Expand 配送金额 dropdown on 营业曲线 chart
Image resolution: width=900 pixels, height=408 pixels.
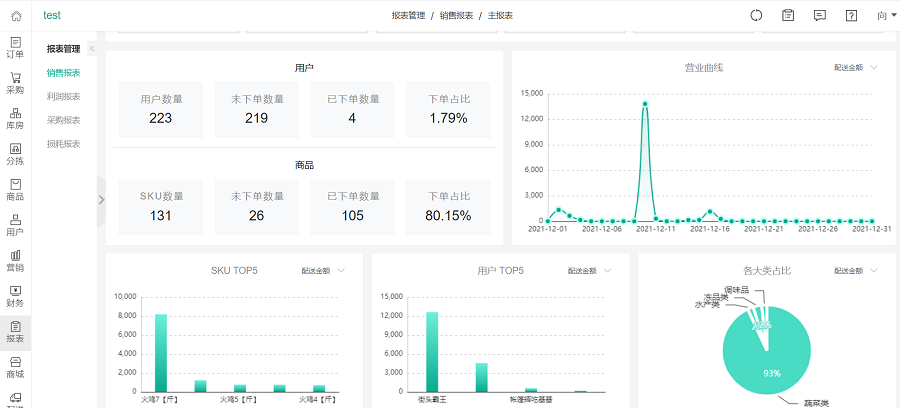coord(855,67)
